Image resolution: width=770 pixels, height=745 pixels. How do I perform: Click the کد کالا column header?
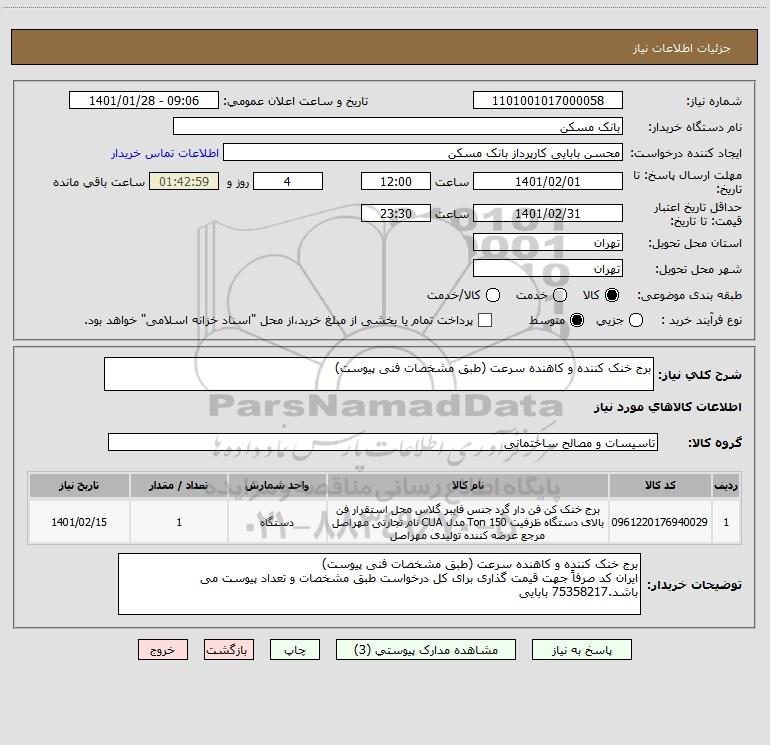[x=660, y=485]
